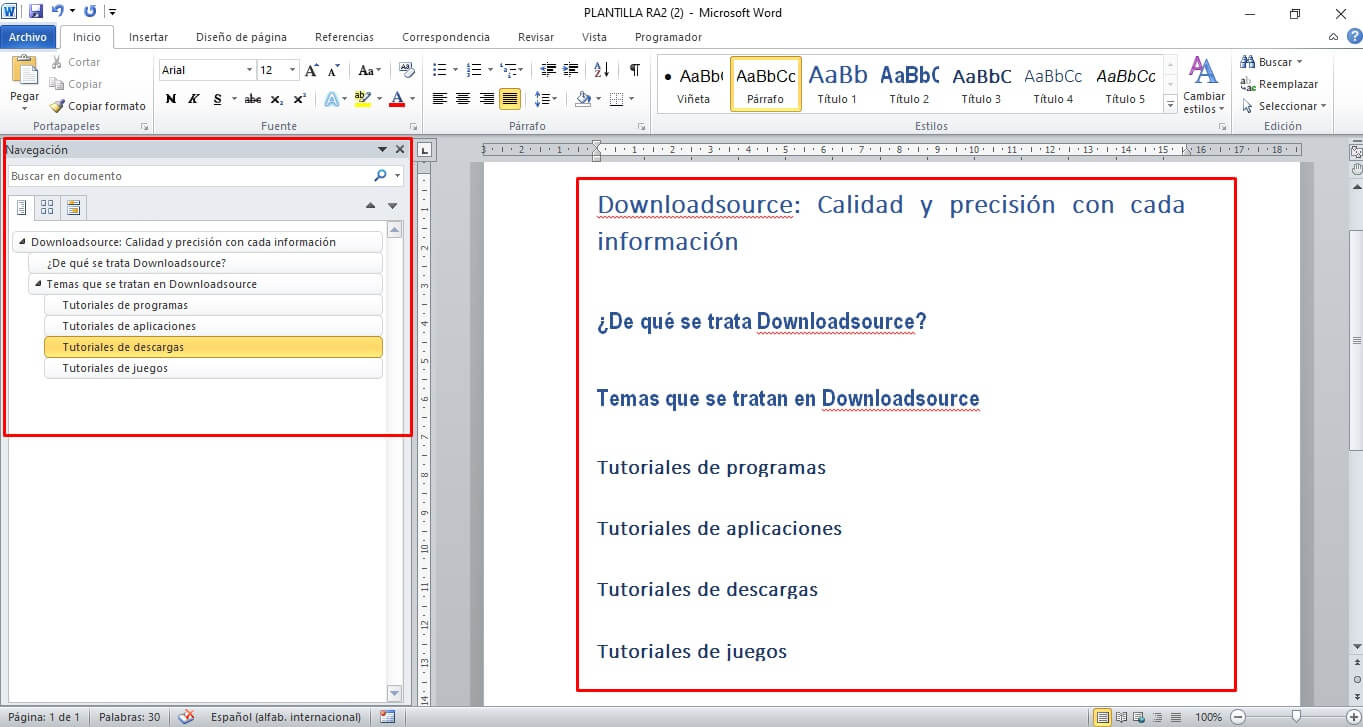Click the decrease indent icon
Screen dimensions: 1363x727
coord(548,70)
